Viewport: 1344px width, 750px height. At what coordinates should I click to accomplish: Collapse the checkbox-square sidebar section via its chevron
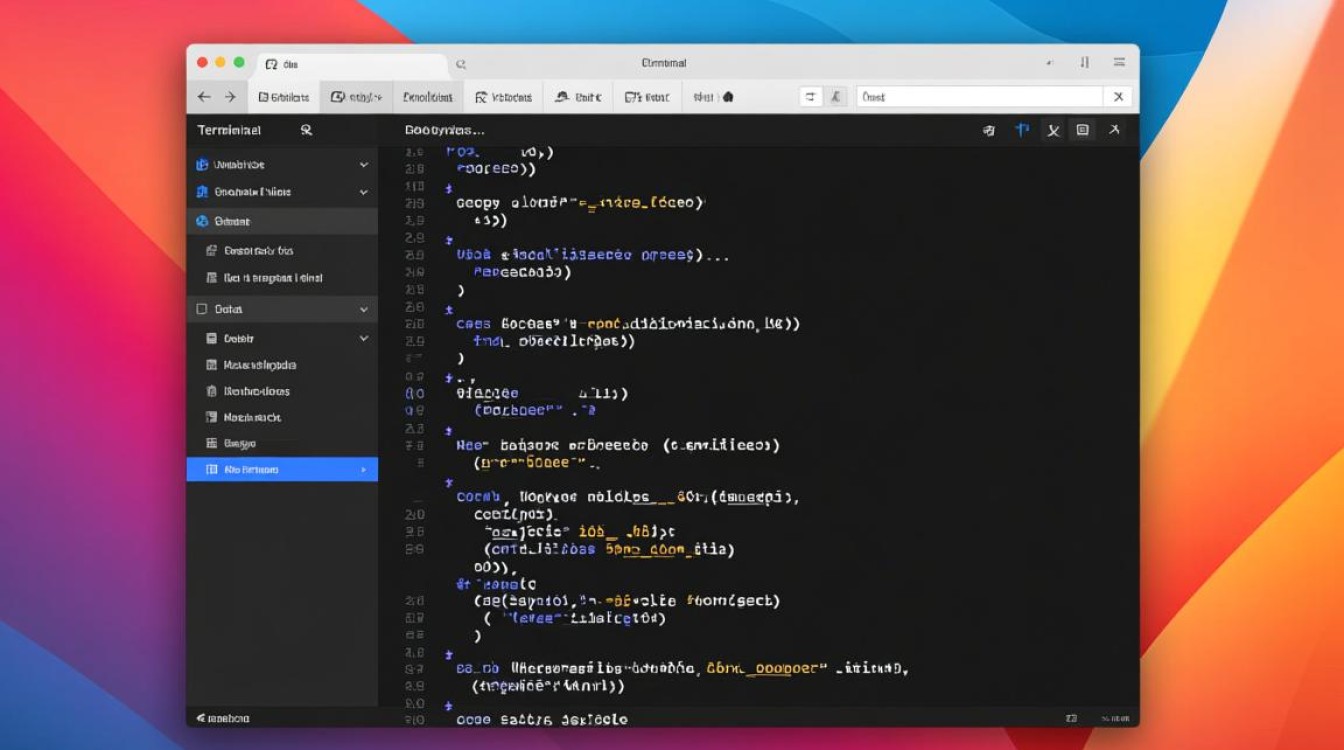[x=364, y=310]
